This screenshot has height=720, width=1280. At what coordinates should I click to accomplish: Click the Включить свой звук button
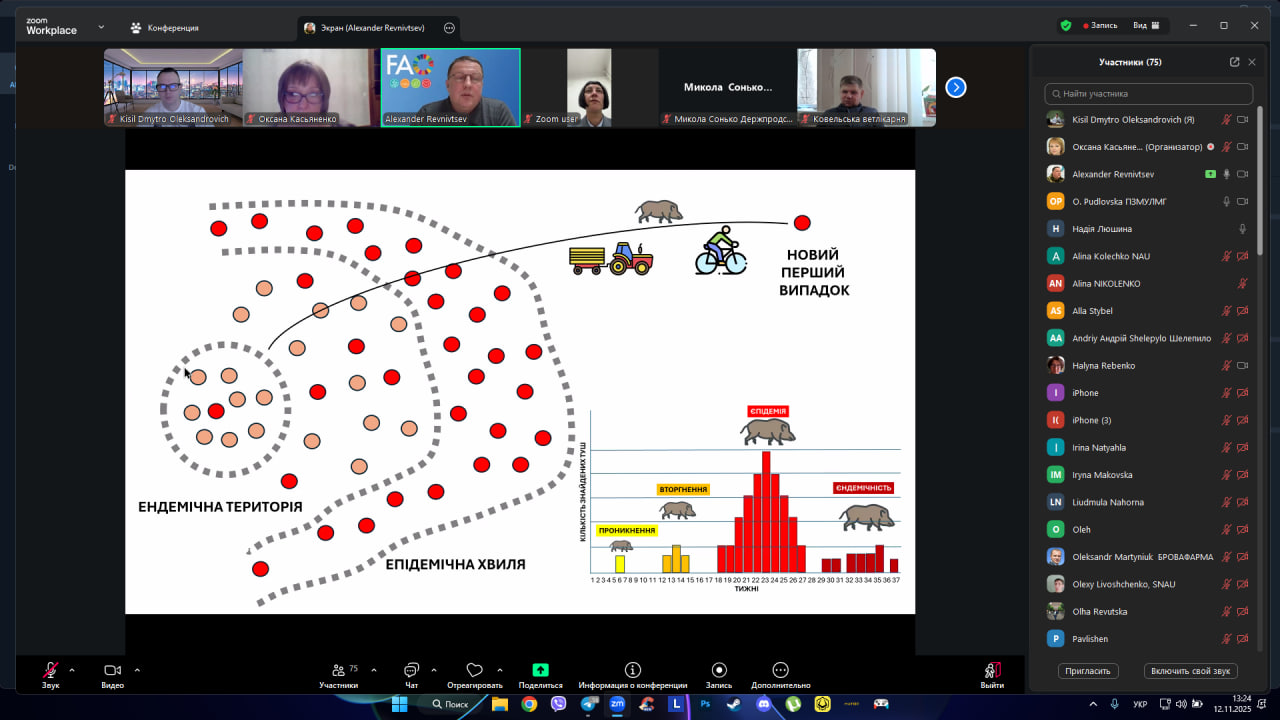[1190, 671]
